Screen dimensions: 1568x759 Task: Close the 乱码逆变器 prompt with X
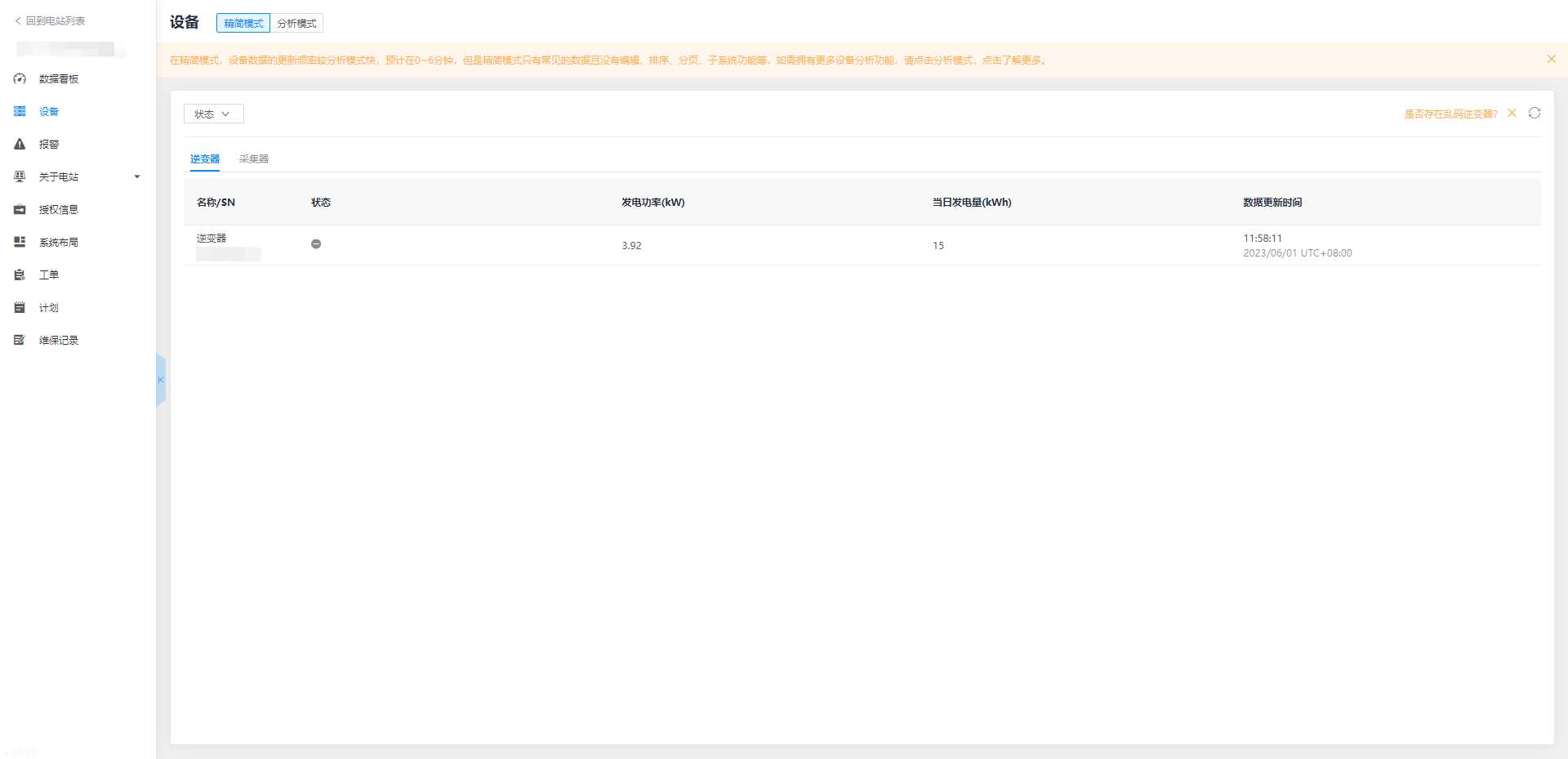(1512, 114)
